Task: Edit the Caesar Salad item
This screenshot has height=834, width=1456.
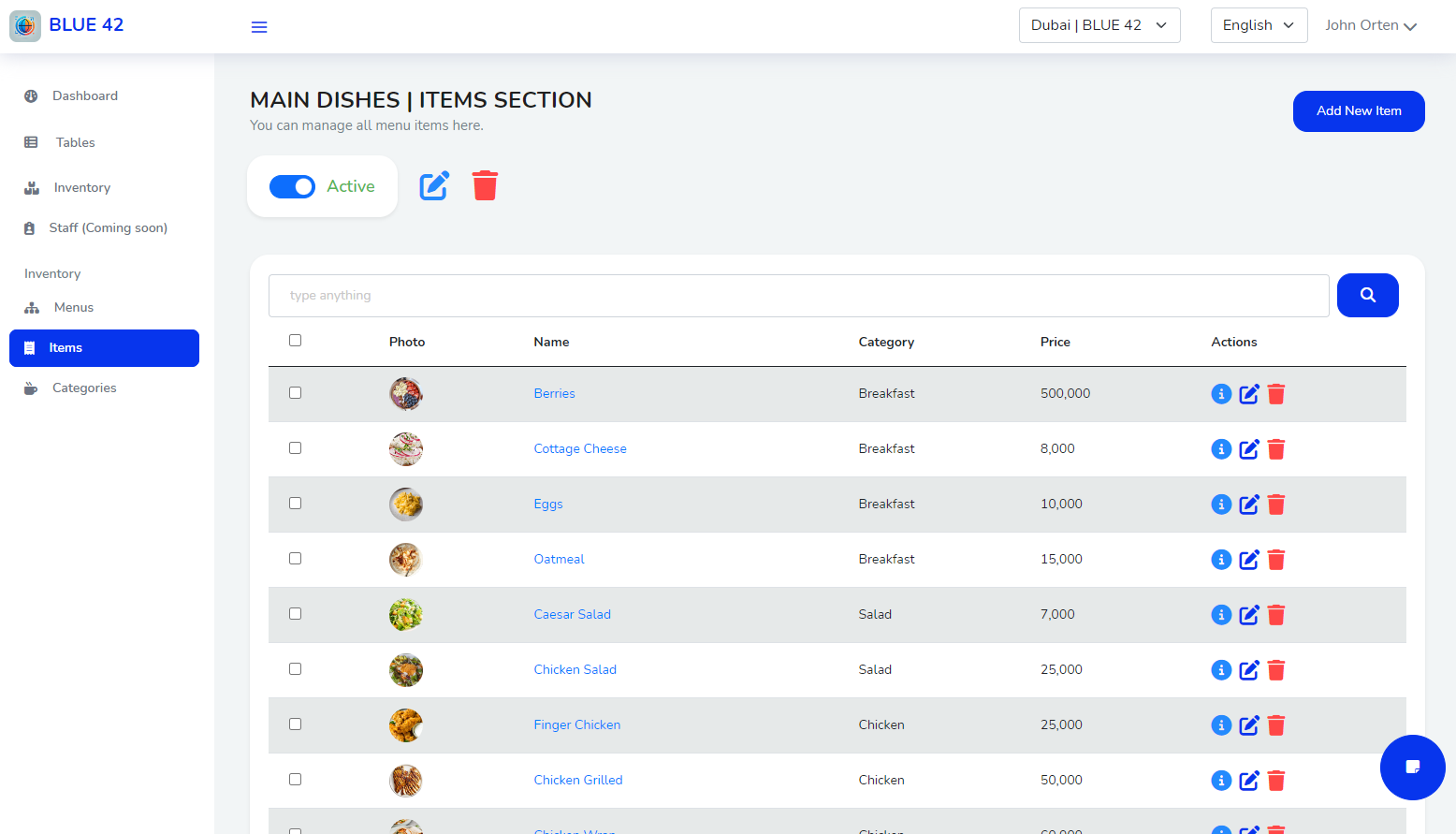Action: tap(1249, 615)
